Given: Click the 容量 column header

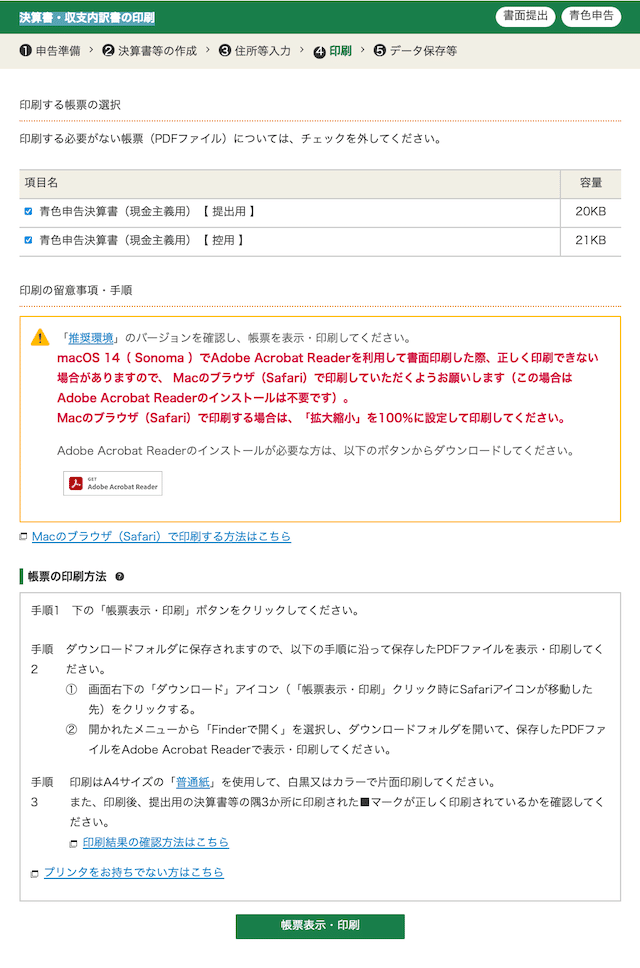Looking at the screenshot, I should [x=591, y=183].
